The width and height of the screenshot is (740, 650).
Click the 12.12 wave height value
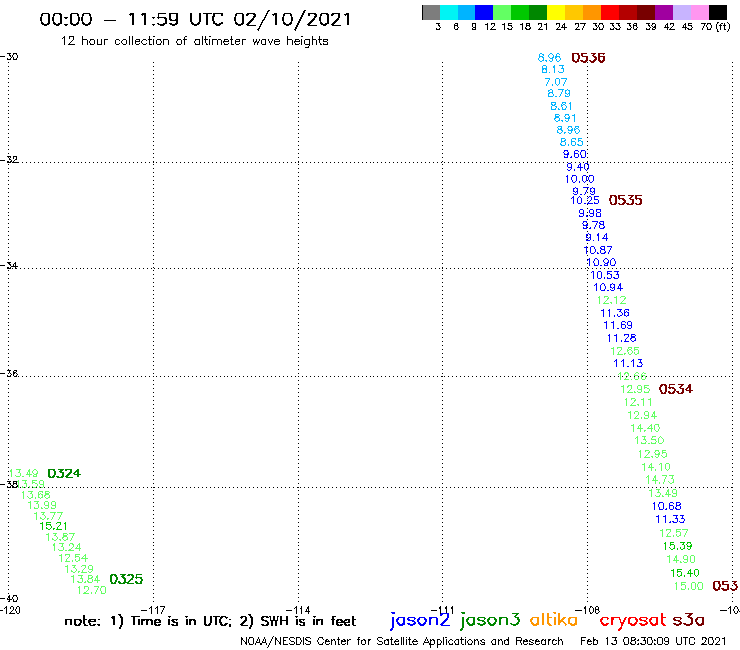[612, 300]
